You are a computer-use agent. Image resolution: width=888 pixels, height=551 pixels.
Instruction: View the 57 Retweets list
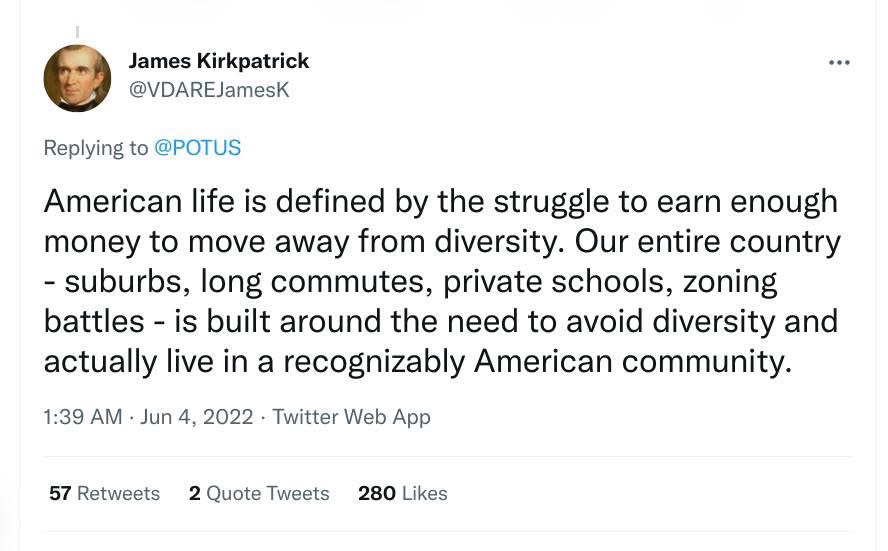pos(104,493)
